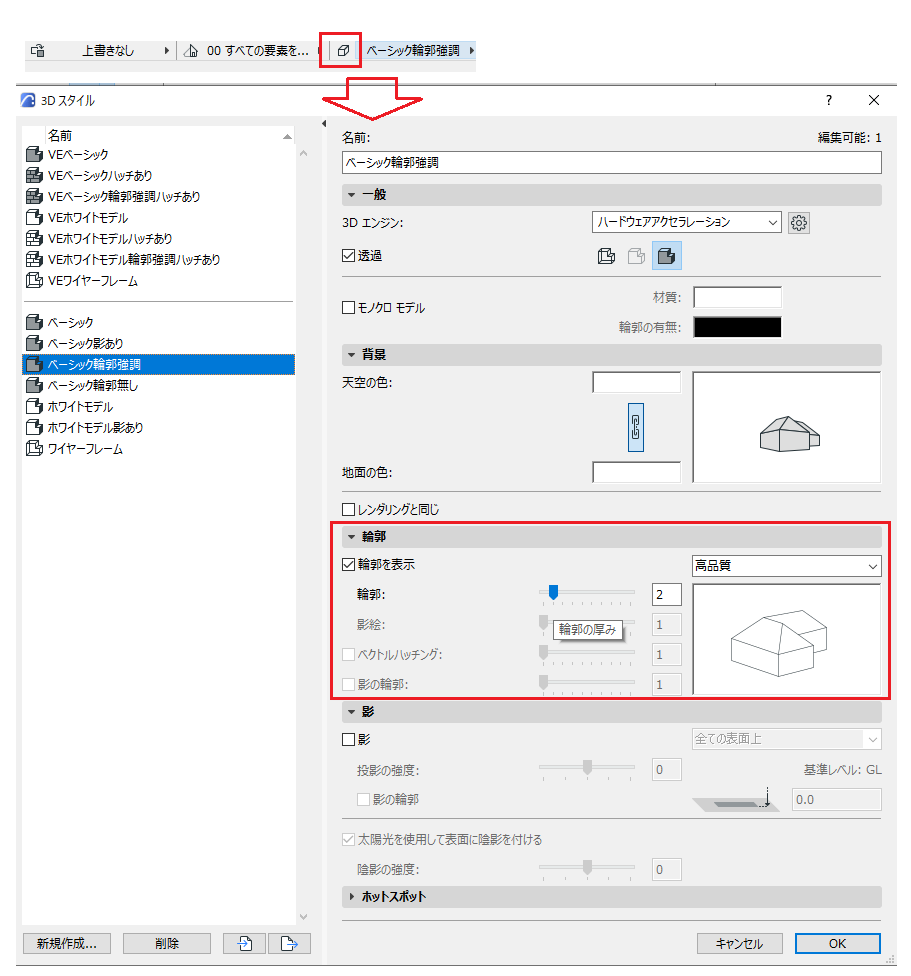Enable the モノクロ モデル checkbox

point(348,307)
